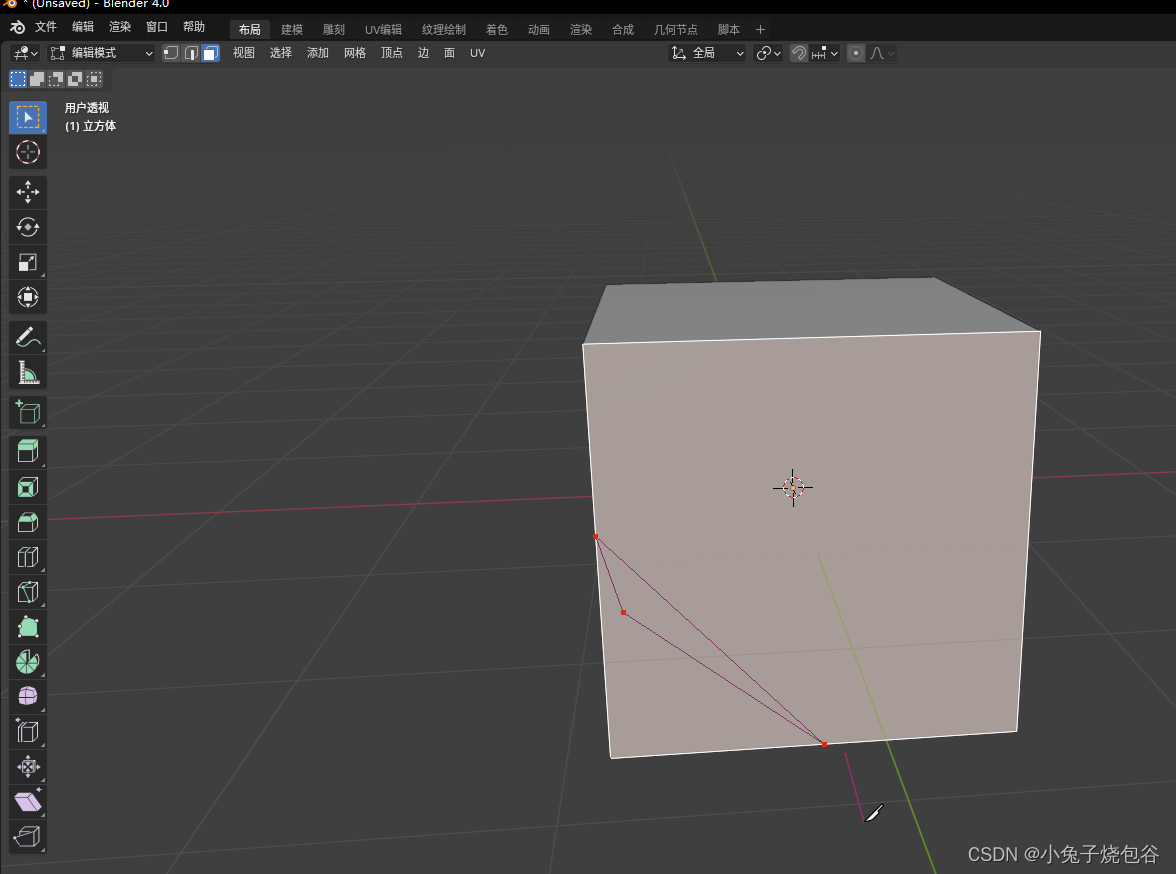Open the 文件 menu
This screenshot has height=874, width=1176.
pos(46,27)
